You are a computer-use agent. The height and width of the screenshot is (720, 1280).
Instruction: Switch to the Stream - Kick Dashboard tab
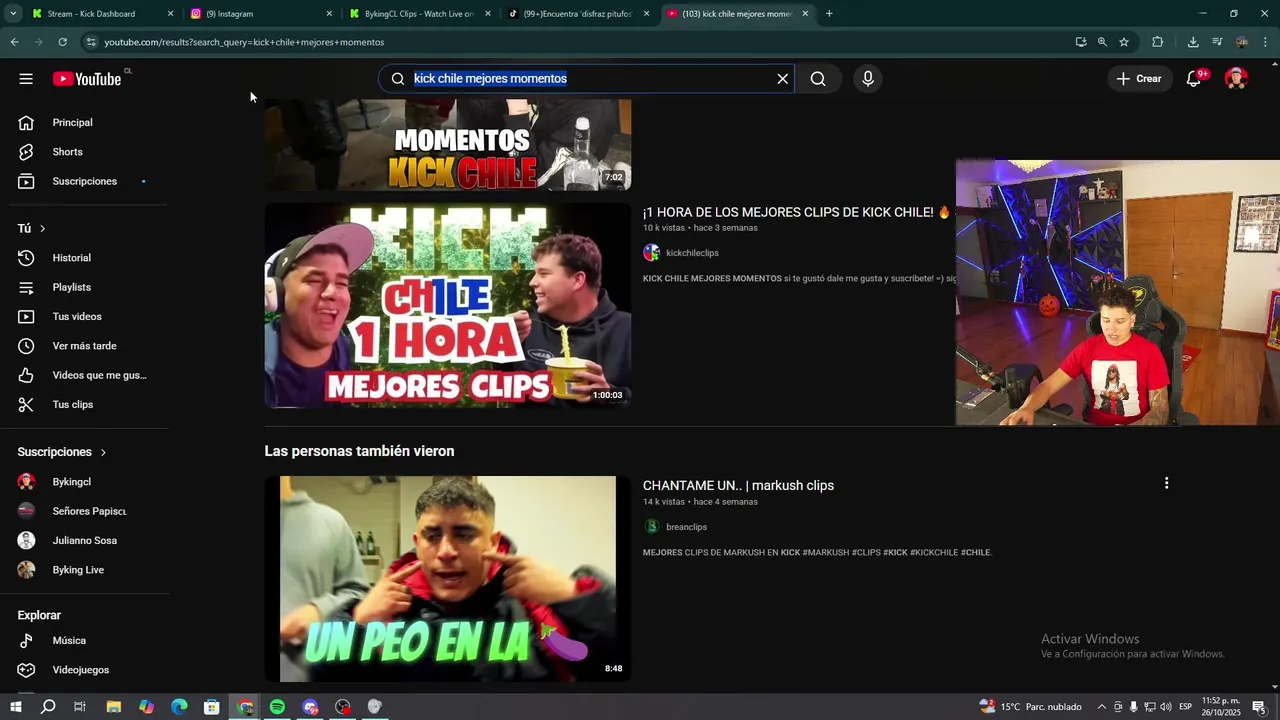(103, 14)
